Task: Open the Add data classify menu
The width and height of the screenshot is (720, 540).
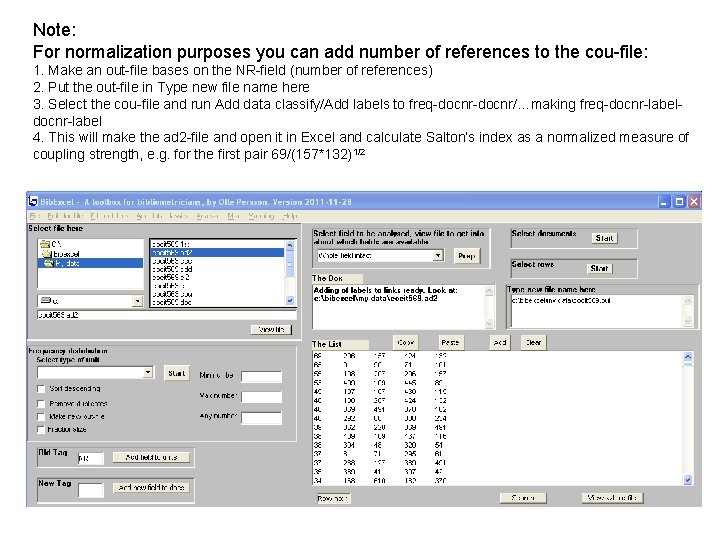Action: pos(163,216)
